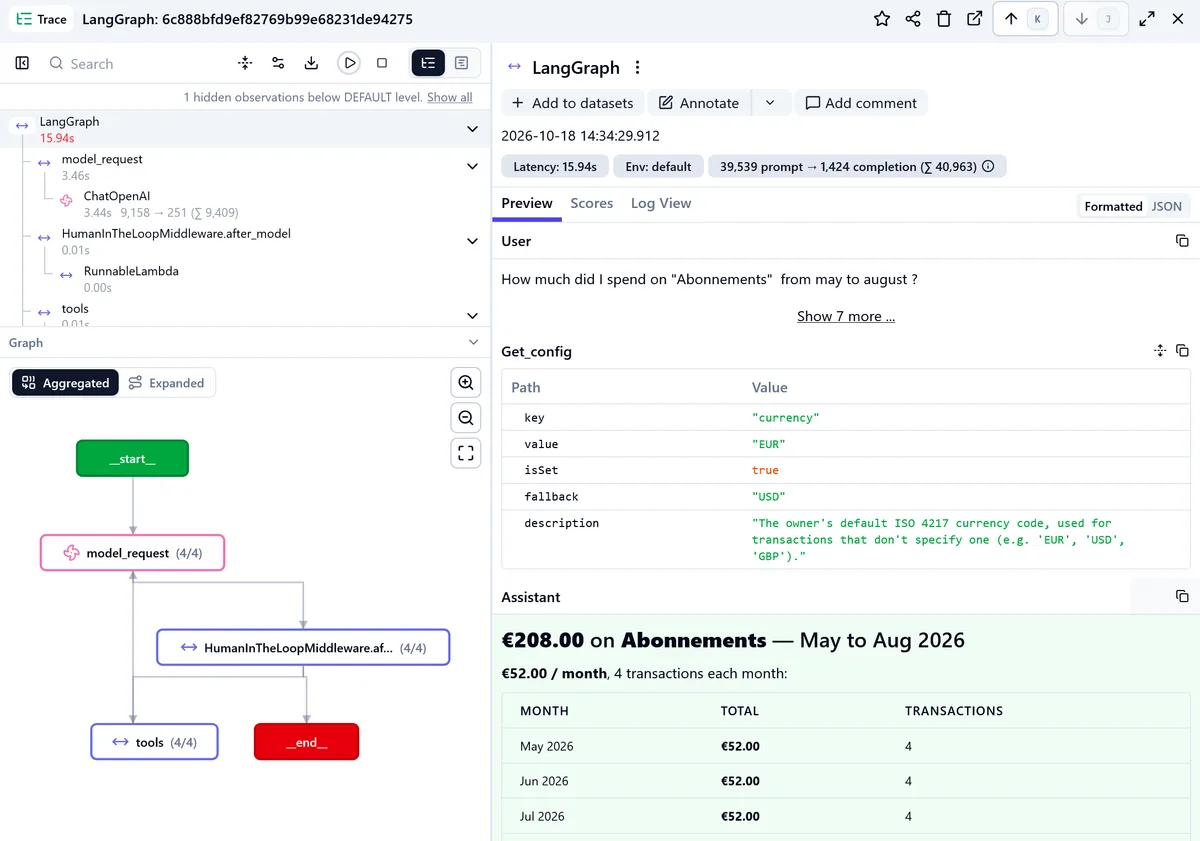The width and height of the screenshot is (1200, 841).
Task: Select the ChatOpenAI observation
Action: [117, 197]
